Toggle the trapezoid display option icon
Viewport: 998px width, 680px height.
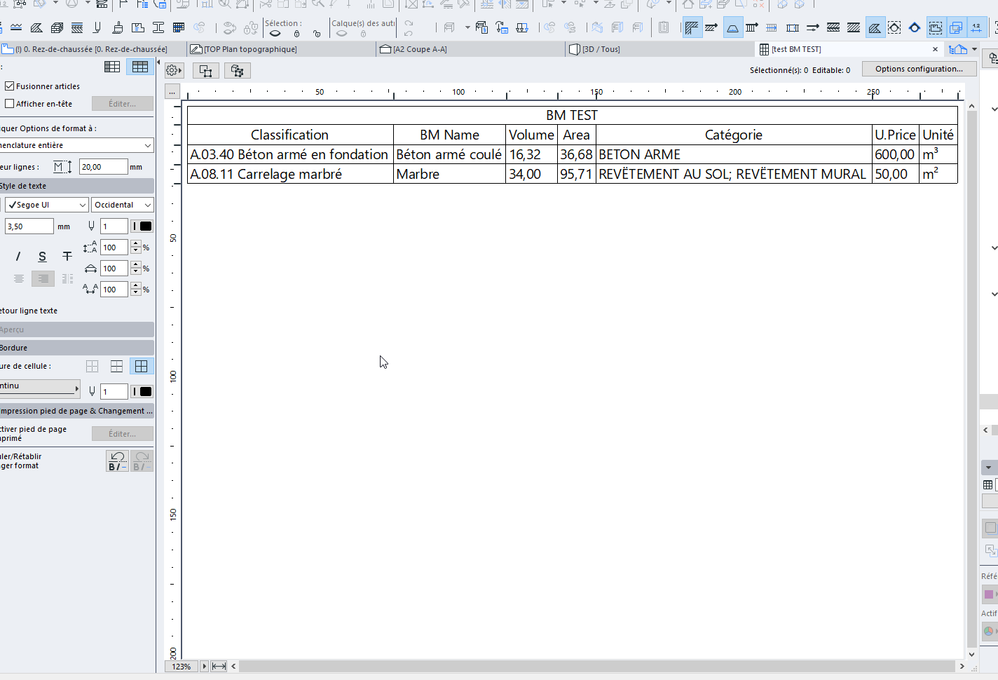coord(733,27)
